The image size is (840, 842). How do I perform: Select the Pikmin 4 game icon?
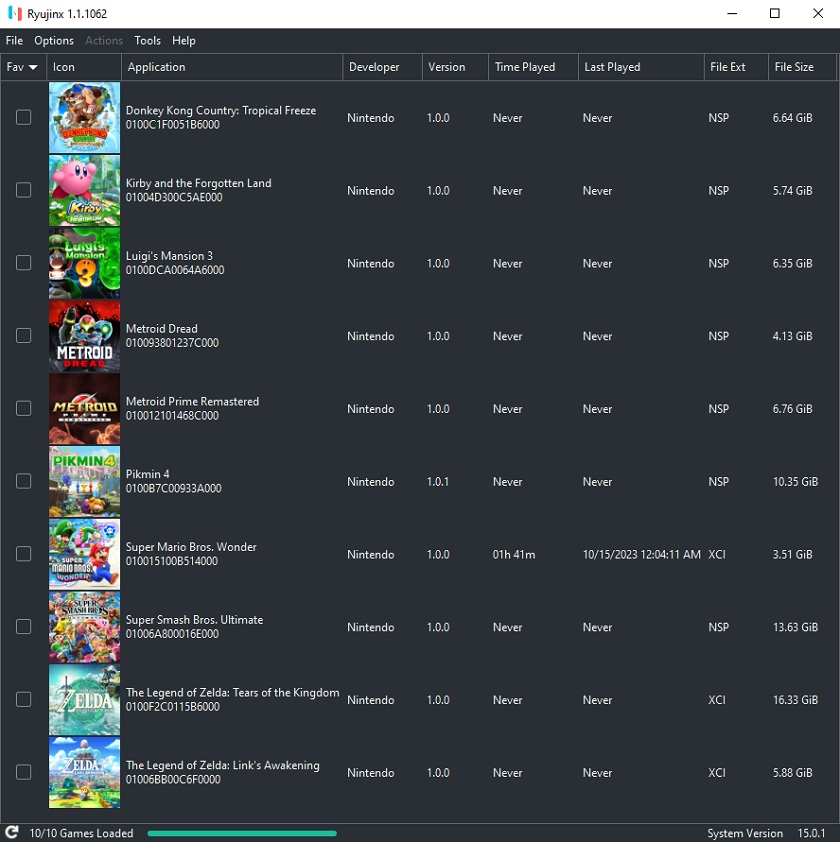tap(84, 482)
